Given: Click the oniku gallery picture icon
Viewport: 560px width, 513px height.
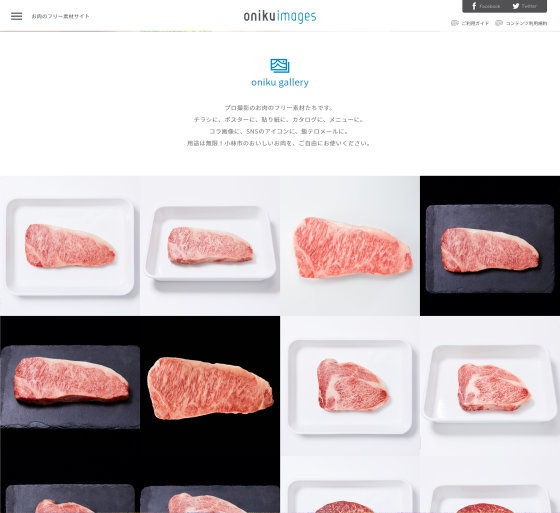Looking at the screenshot, I should point(280,66).
